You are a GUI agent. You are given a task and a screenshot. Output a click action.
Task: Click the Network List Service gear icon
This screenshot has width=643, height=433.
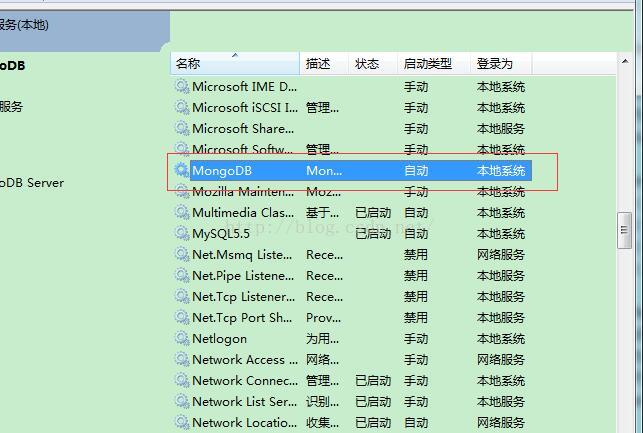[x=181, y=402]
